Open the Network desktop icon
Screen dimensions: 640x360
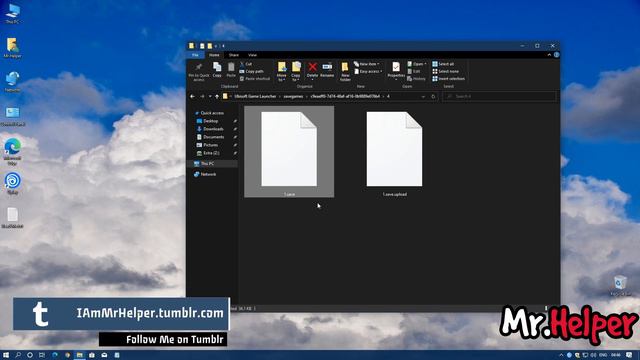click(12, 82)
